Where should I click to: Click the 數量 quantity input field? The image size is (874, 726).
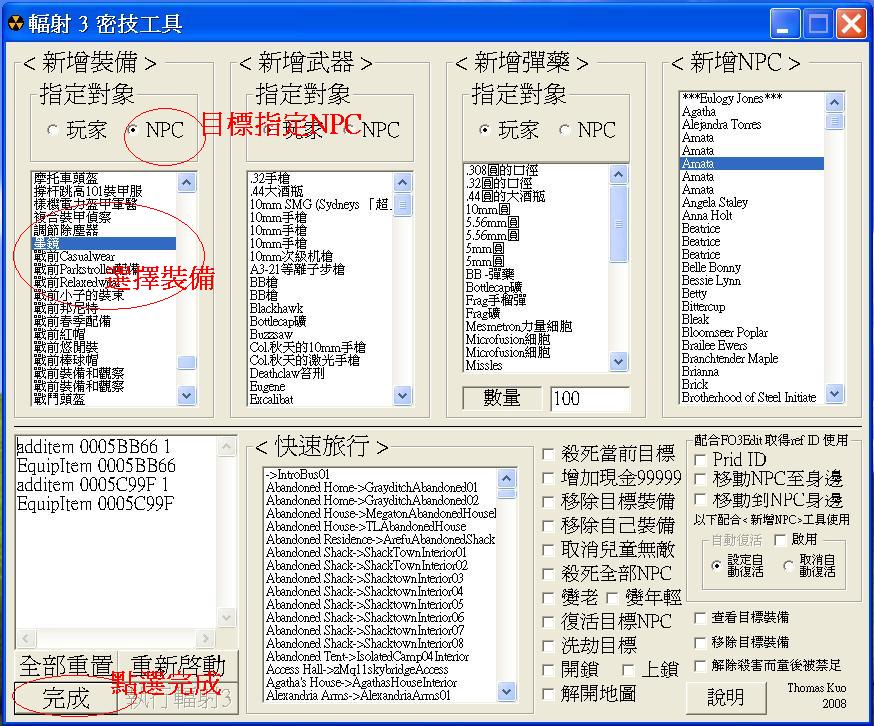589,399
